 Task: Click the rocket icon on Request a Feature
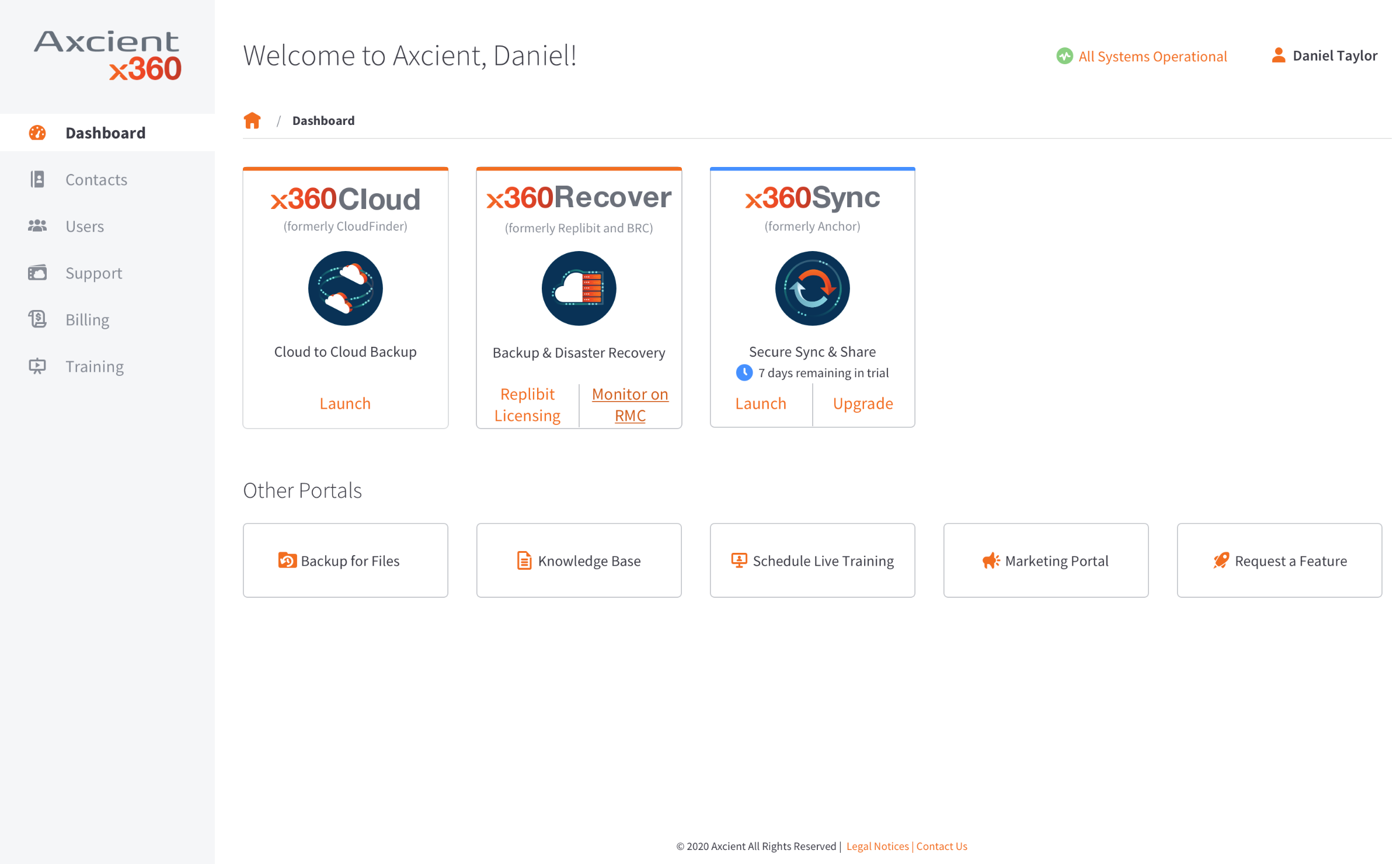click(x=1220, y=560)
